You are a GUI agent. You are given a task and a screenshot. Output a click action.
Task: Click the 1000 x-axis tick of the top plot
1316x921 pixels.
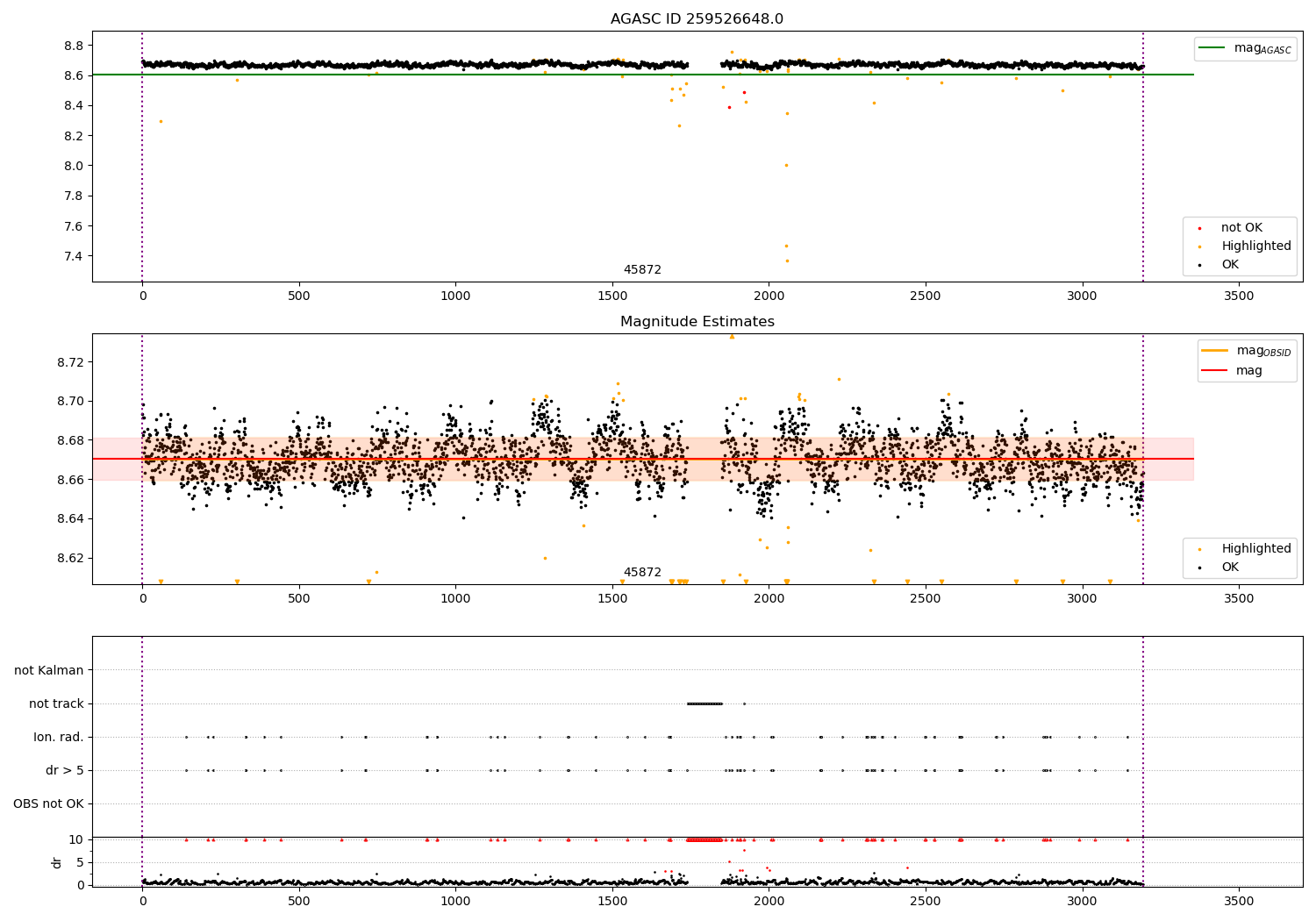455,296
